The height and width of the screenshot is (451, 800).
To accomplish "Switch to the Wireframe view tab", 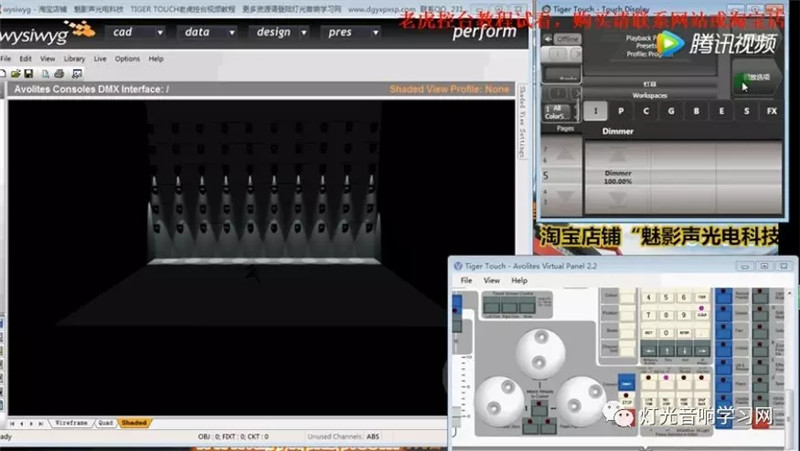I will pos(71,423).
